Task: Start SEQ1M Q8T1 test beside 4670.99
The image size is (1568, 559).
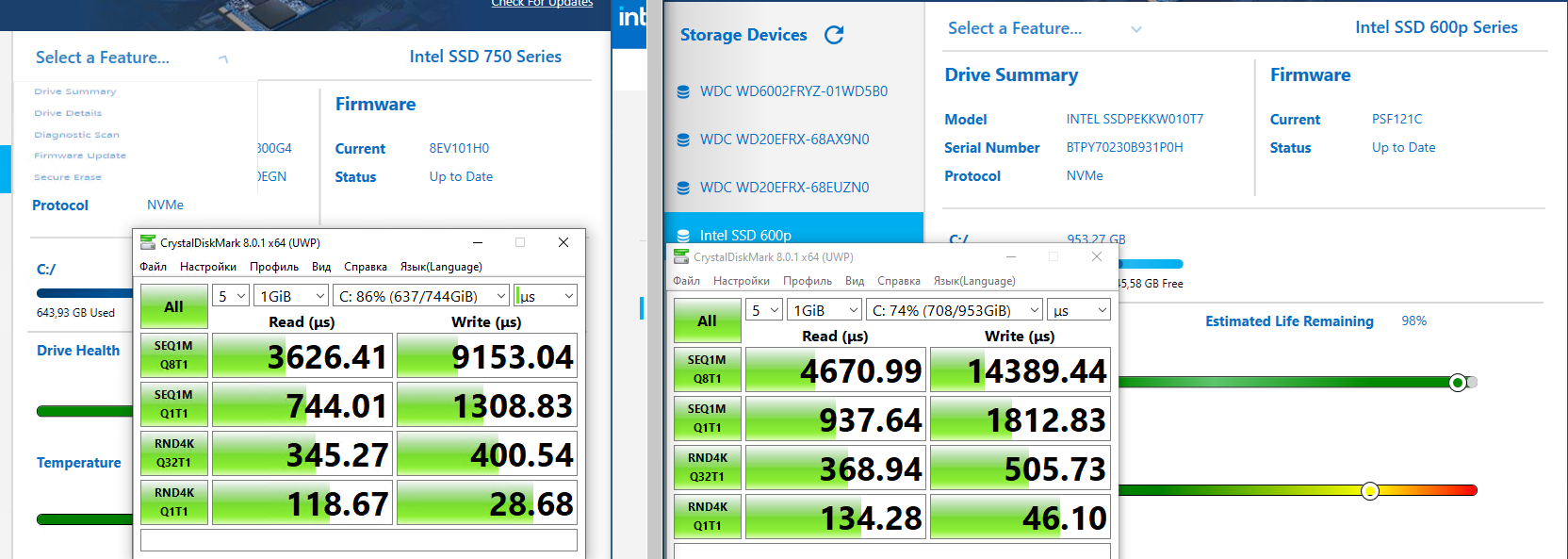Action: click(x=708, y=370)
